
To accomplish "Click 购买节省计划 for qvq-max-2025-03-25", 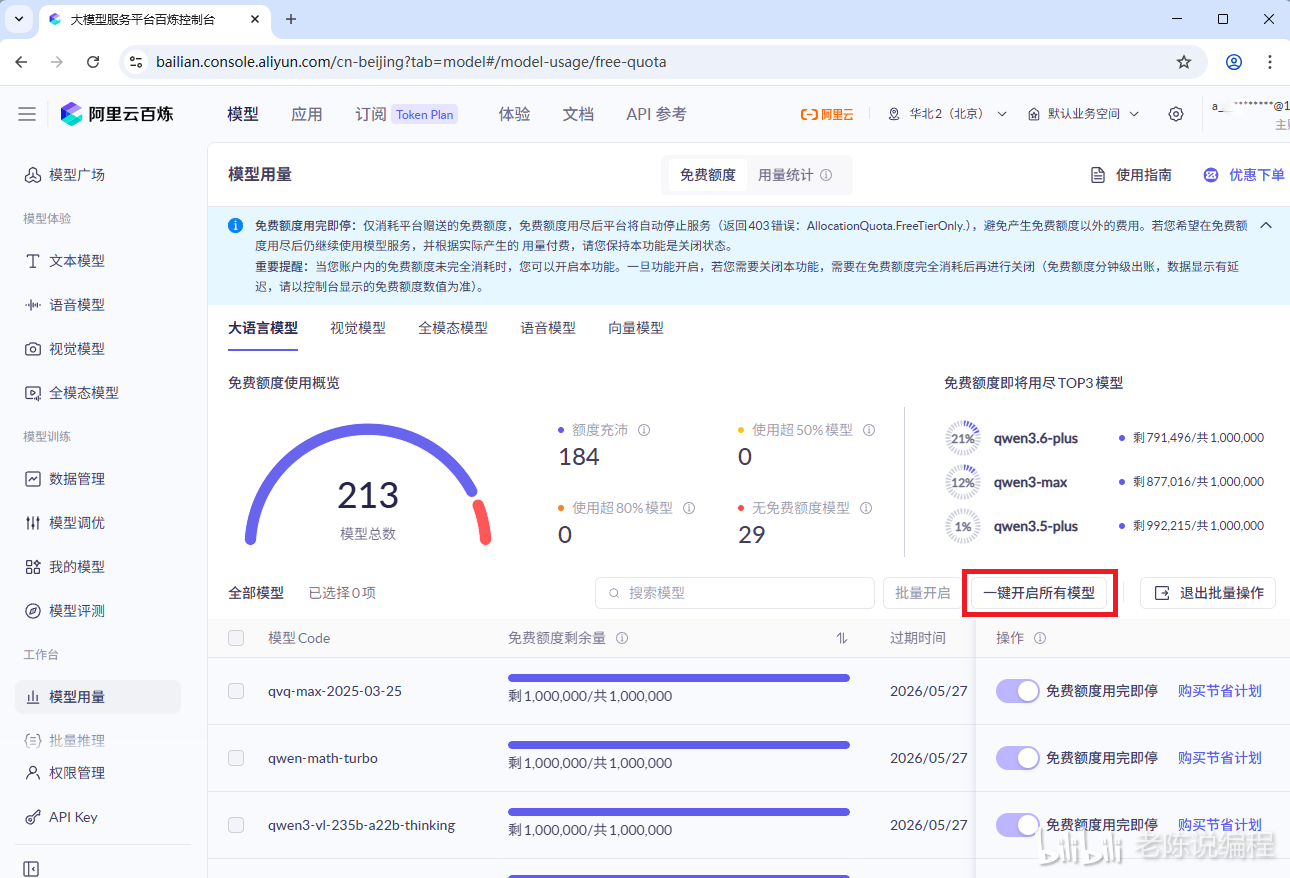I will point(1220,691).
